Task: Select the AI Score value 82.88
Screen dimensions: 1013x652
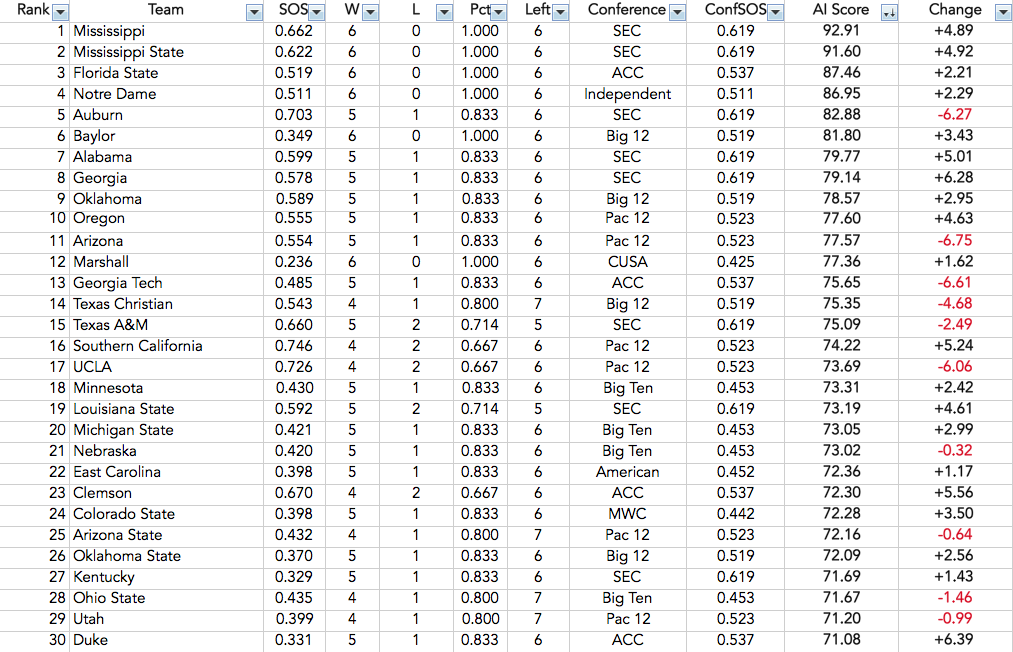Action: tap(841, 114)
